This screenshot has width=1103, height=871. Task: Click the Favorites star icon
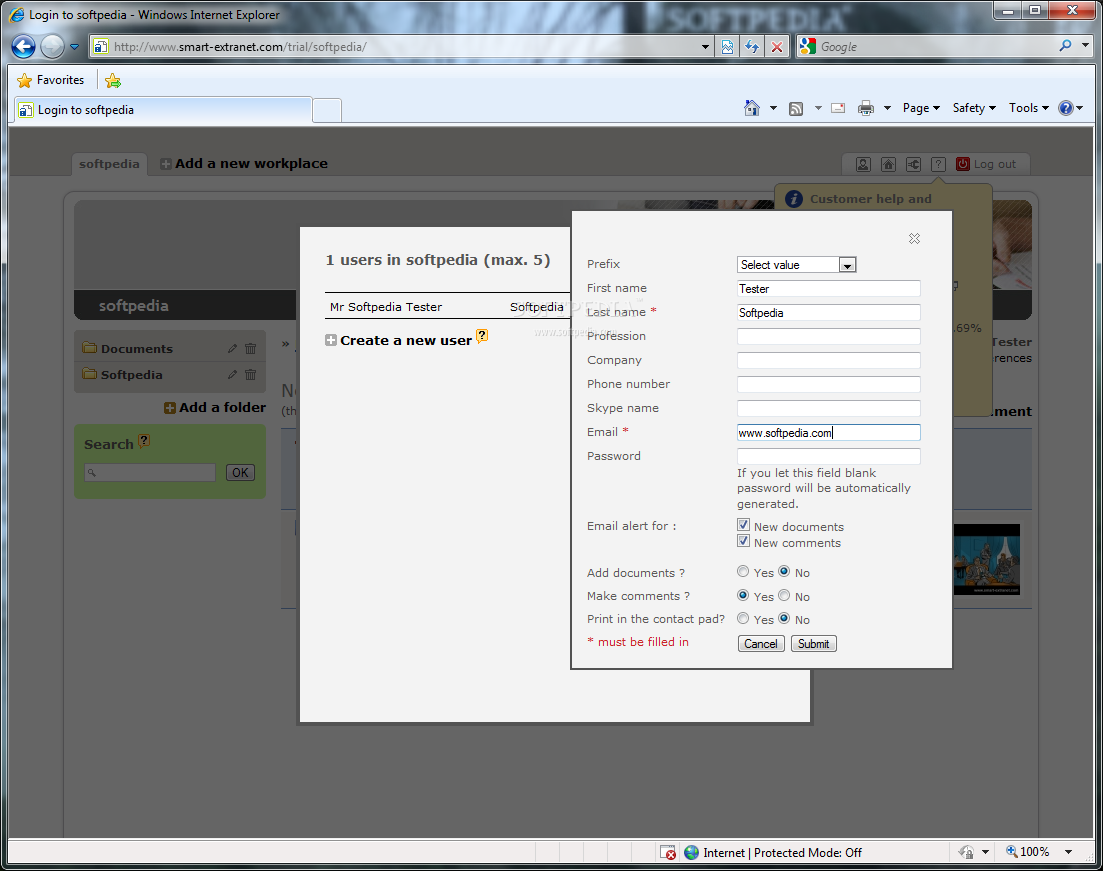click(x=25, y=80)
